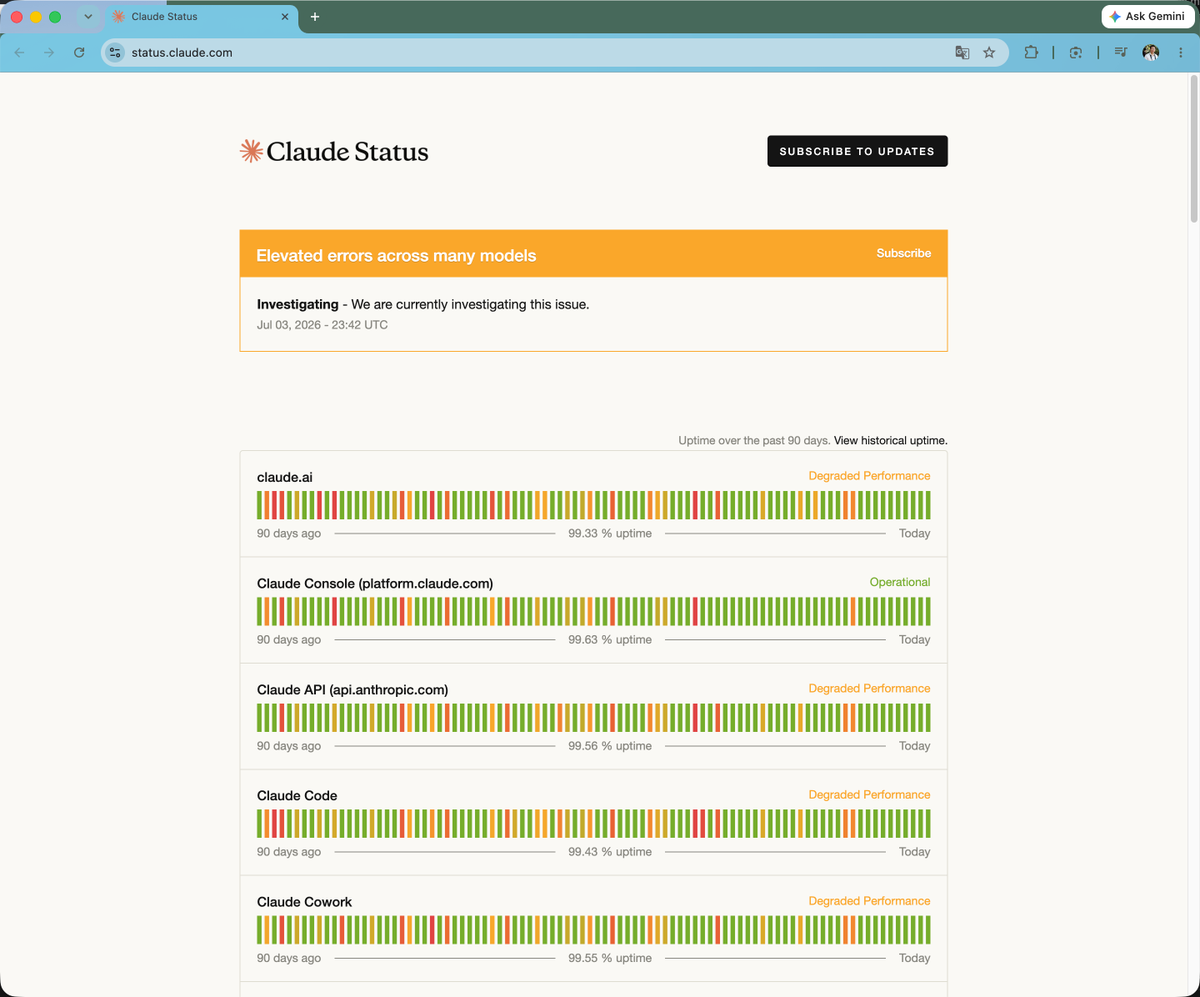1200x997 pixels.
Task: Click the page's vertical scrollbar thumb
Action: click(x=1193, y=150)
